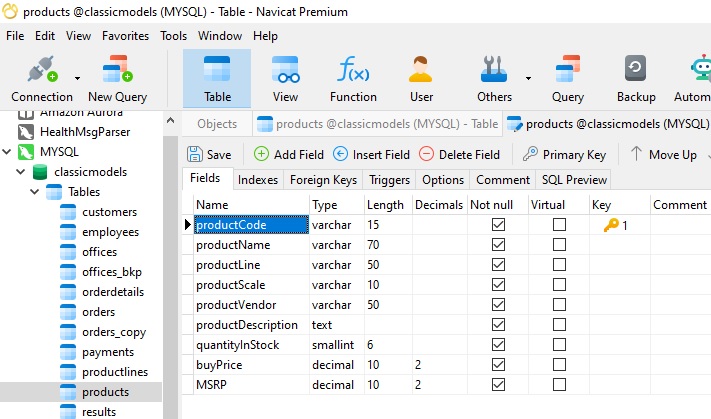
Task: Select the offices_bkp table in tree
Action: tap(112, 272)
